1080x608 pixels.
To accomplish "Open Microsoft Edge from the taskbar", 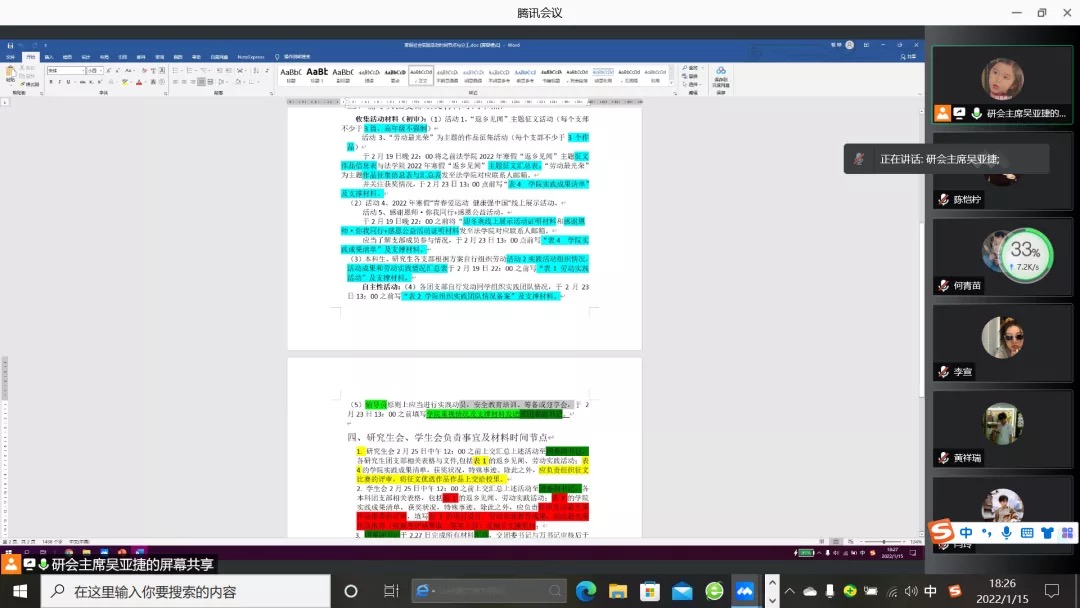I will point(586,591).
